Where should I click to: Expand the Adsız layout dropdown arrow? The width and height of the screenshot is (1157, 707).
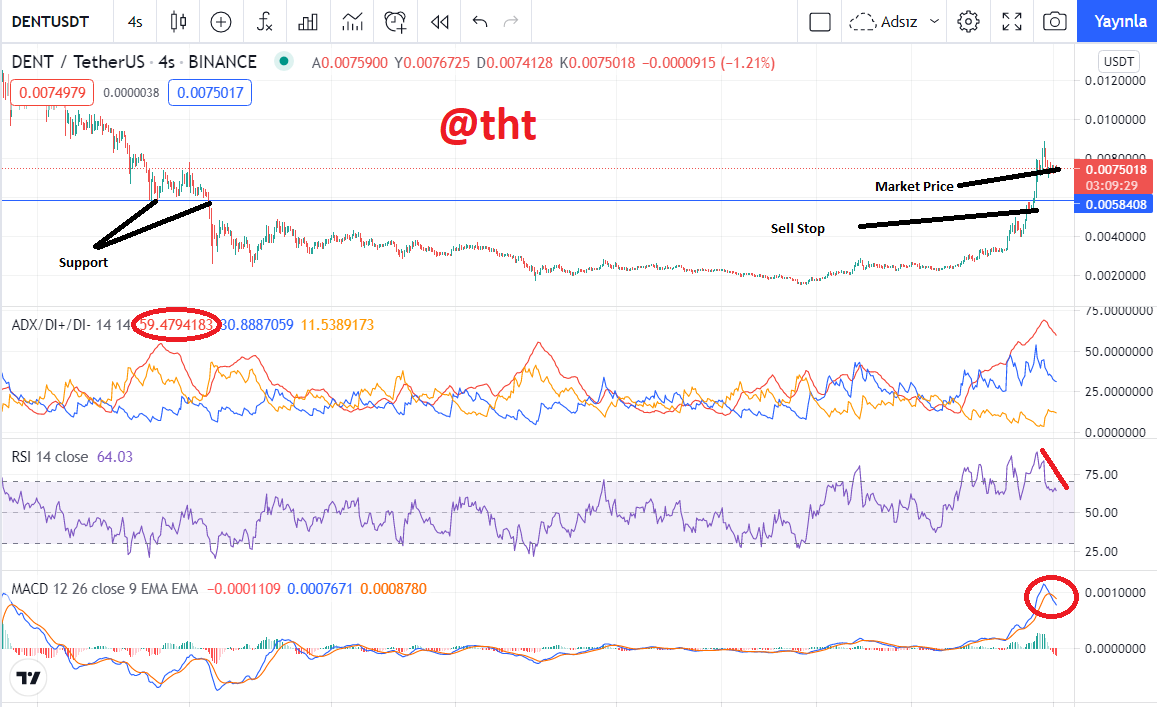(934, 21)
